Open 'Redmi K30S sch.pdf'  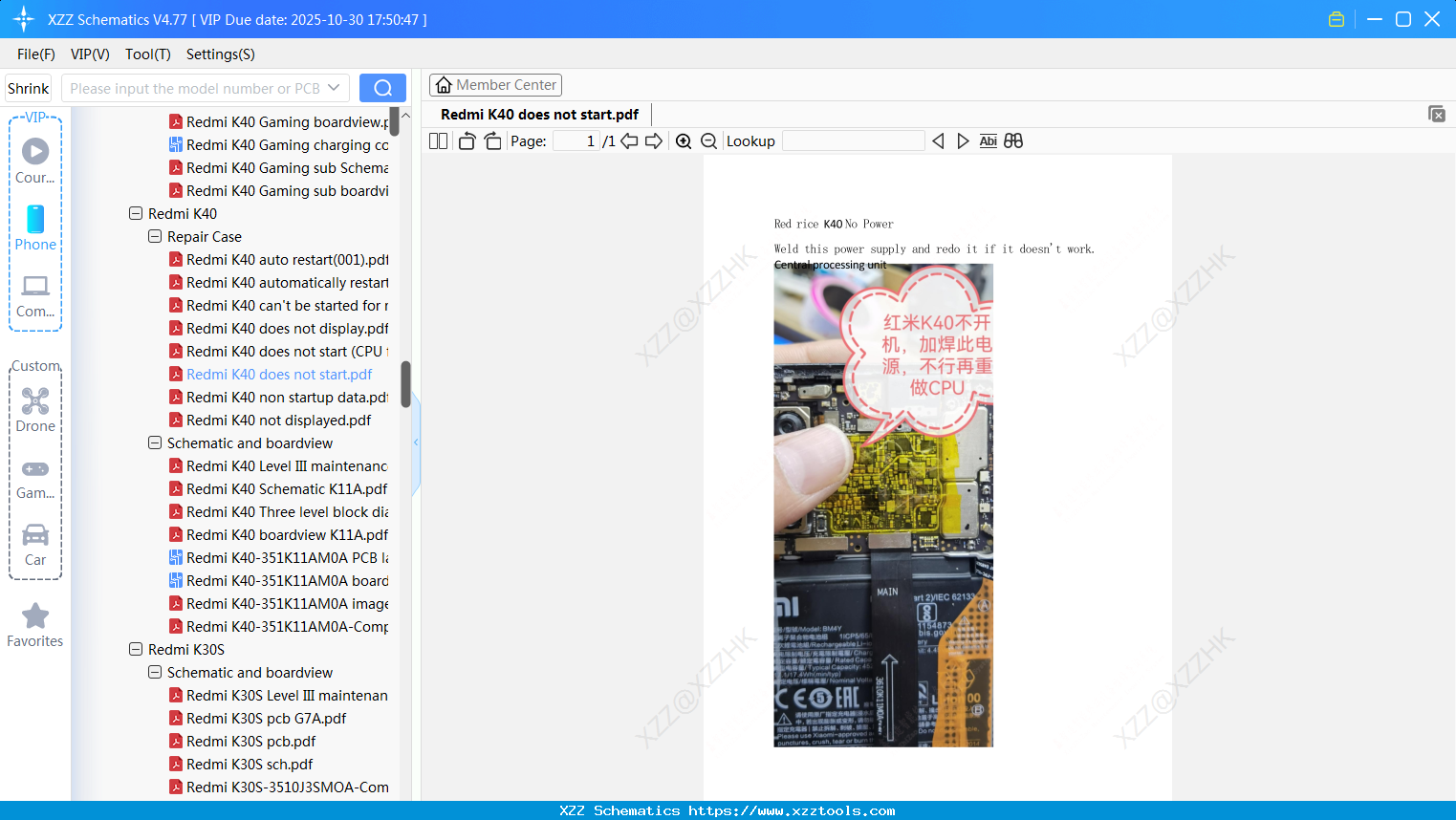pyautogui.click(x=241, y=765)
